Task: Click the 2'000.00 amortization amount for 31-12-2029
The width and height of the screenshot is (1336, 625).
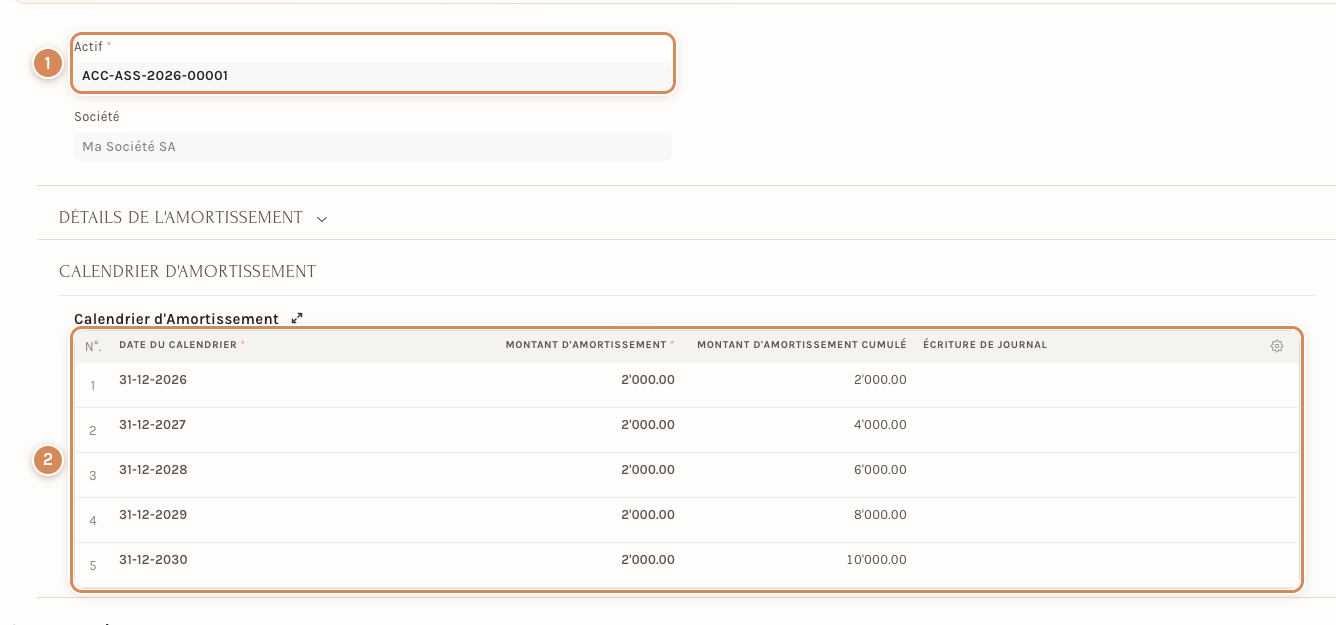Action: (x=648, y=515)
